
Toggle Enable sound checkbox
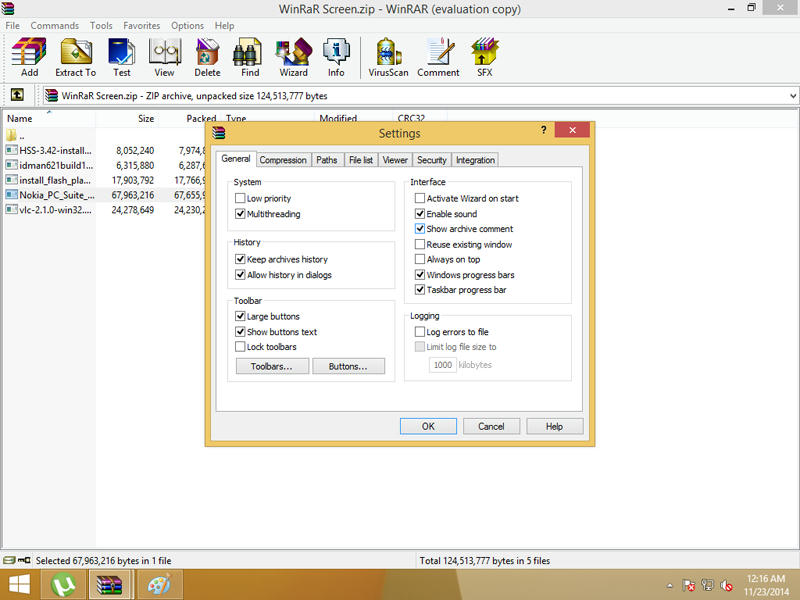click(420, 214)
